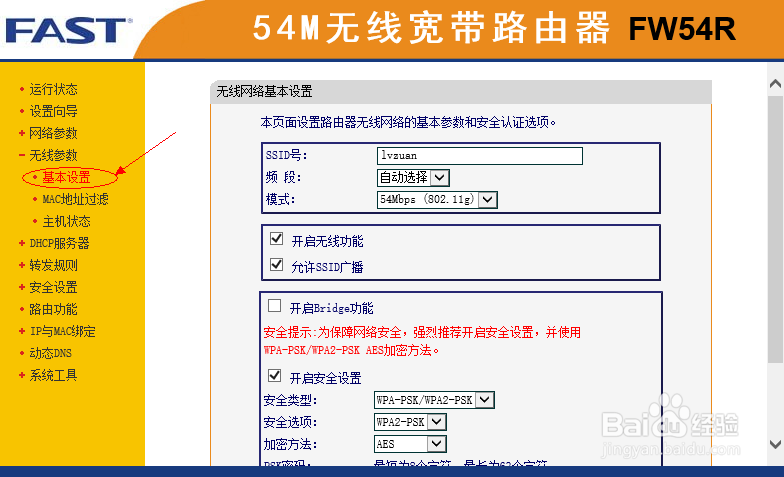Click the 无线网络基本设置 panel title
The width and height of the screenshot is (784, 477).
pyautogui.click(x=264, y=92)
